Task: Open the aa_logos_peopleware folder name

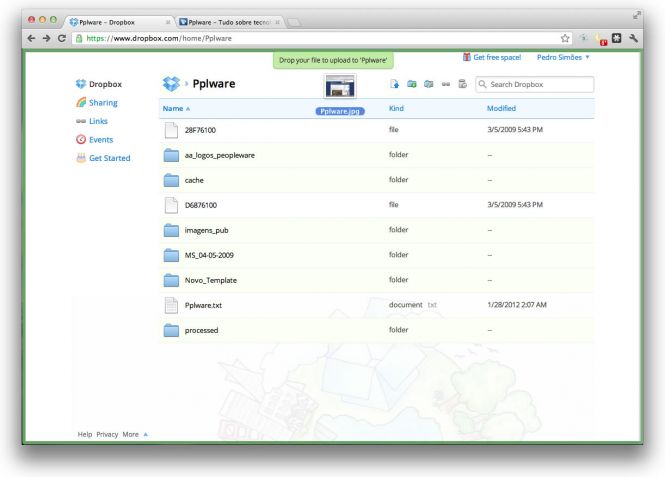Action: (x=220, y=155)
